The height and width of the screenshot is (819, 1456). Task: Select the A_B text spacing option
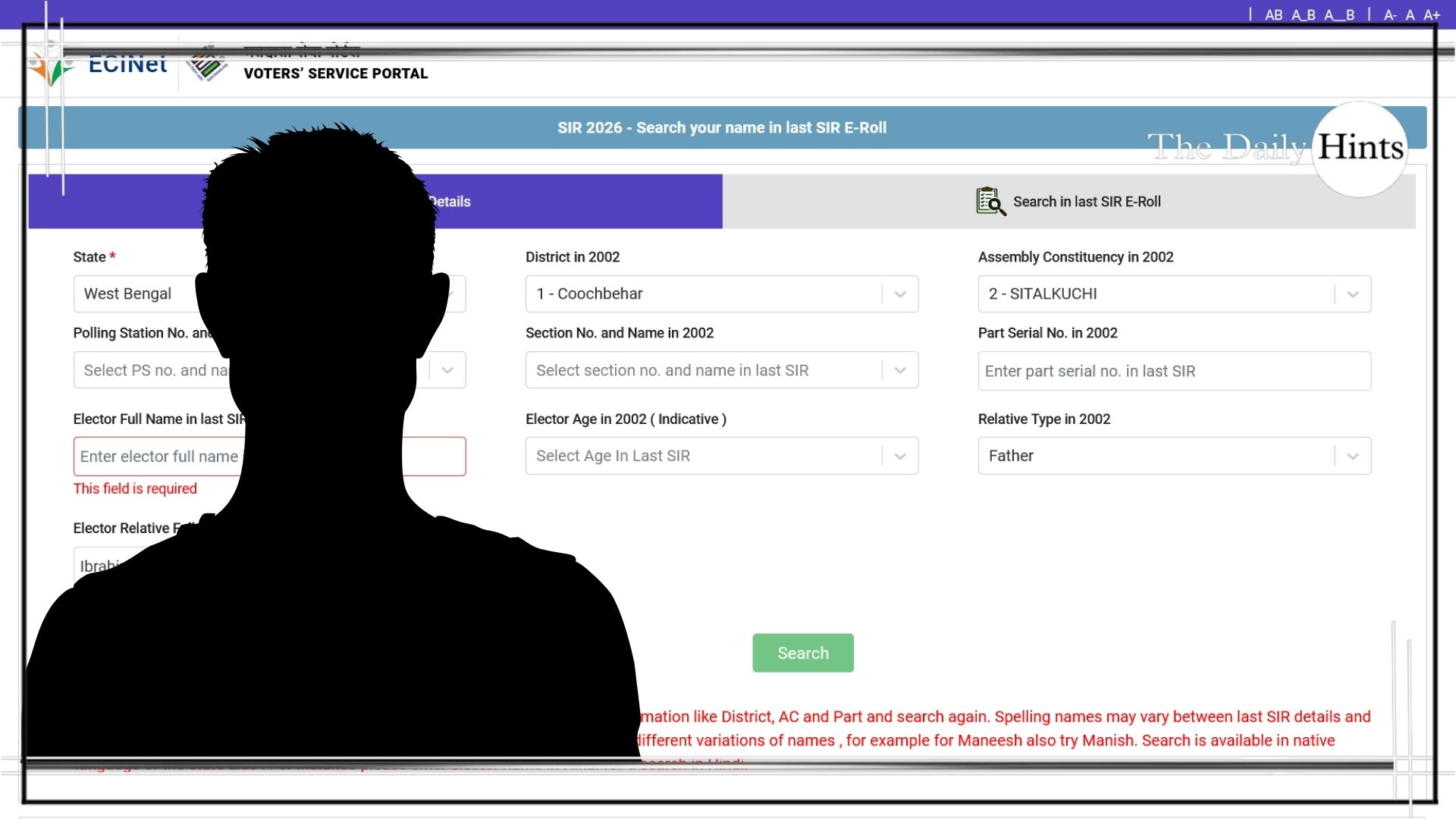point(1303,15)
